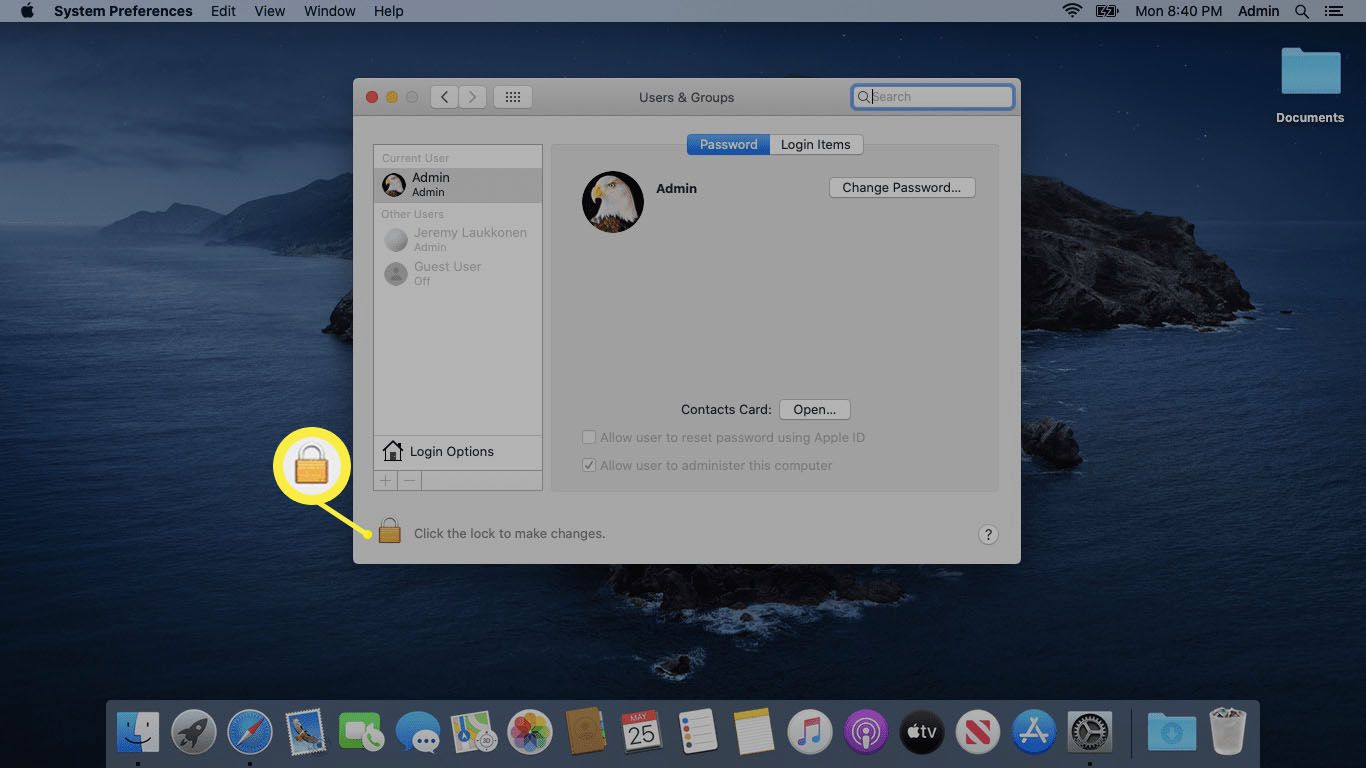This screenshot has width=1366, height=768.
Task: Show all preferences with the grid button
Action: tap(513, 97)
